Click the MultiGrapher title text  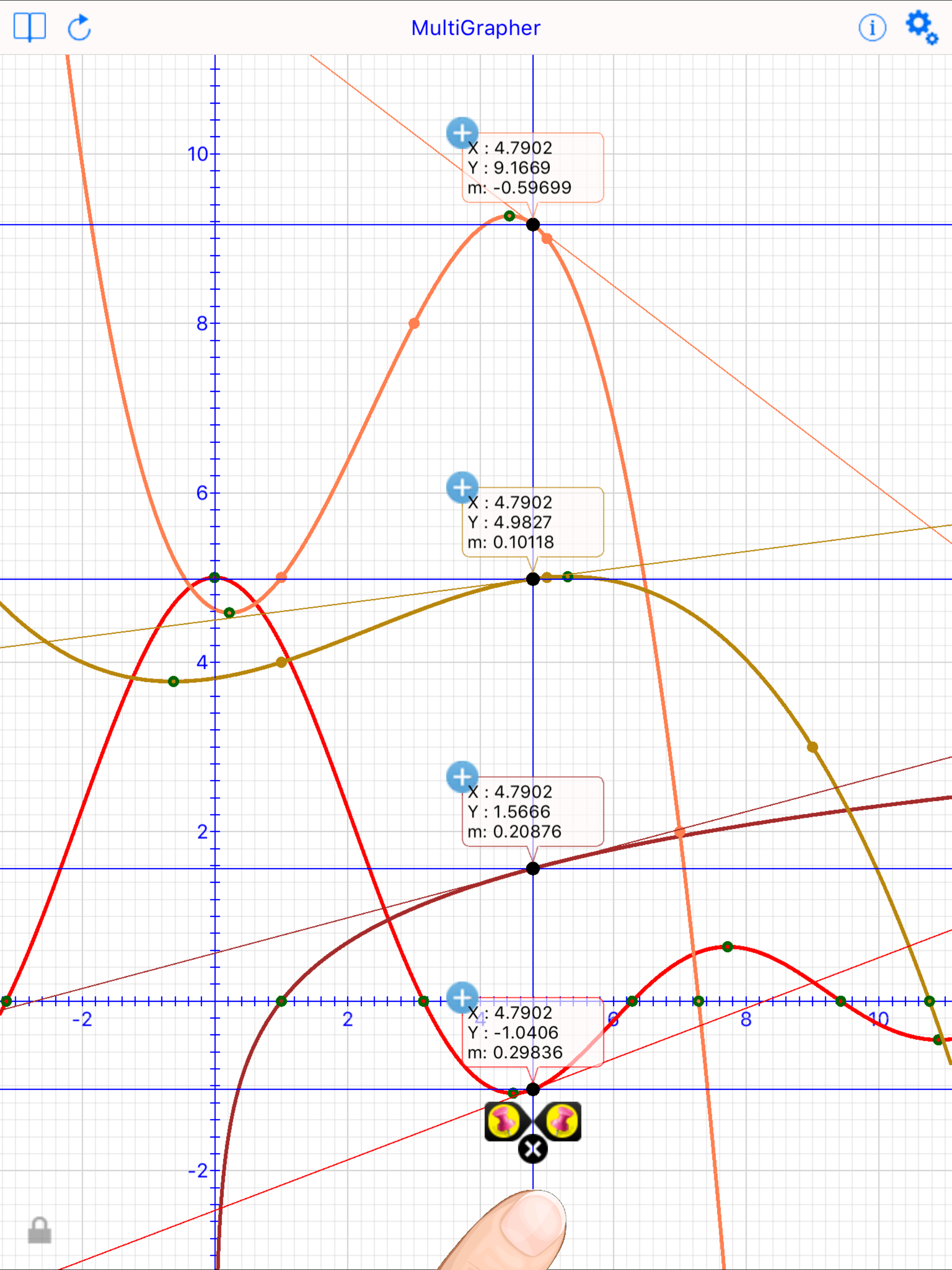(476, 27)
